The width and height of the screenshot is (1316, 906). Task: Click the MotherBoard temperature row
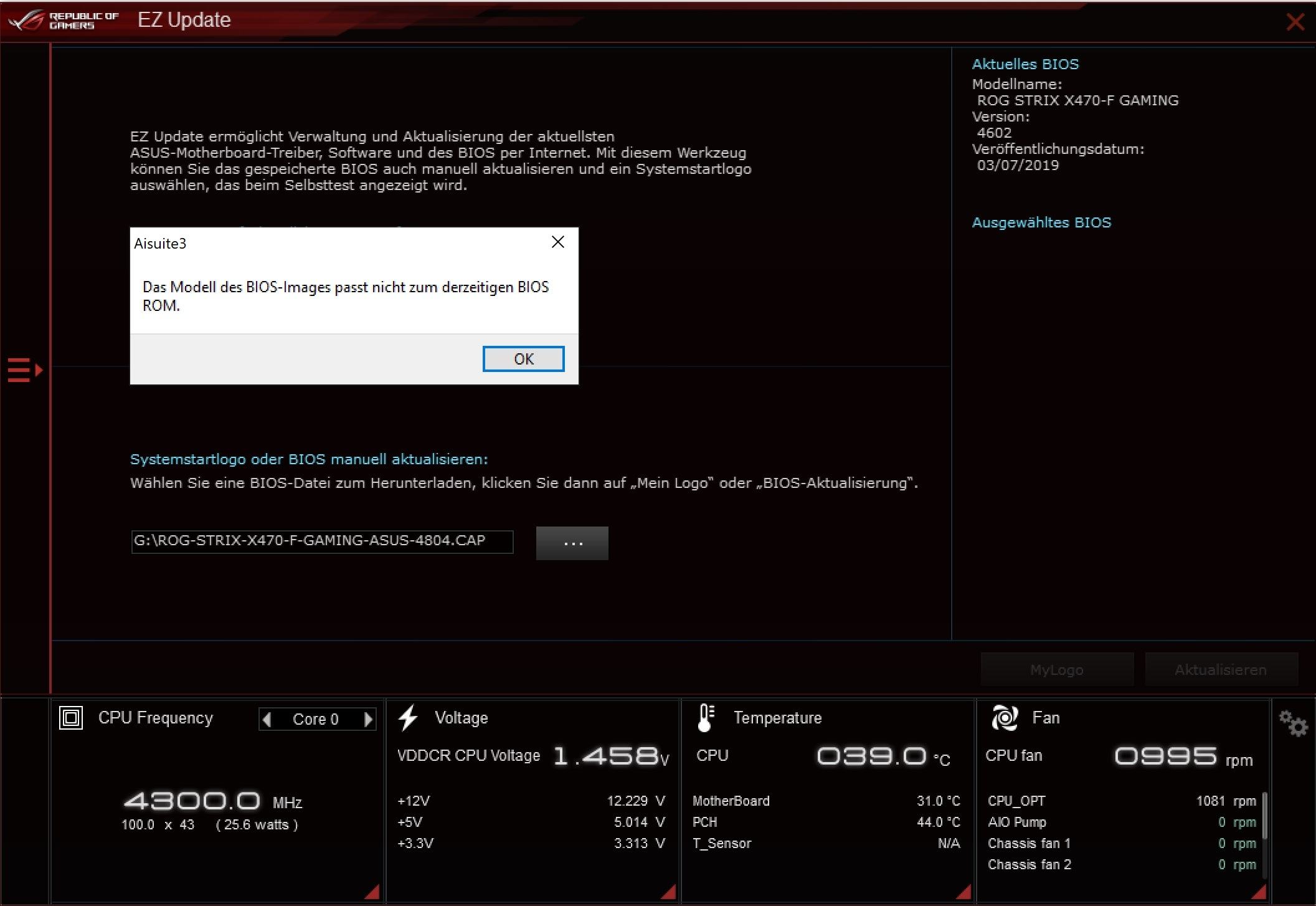point(826,801)
